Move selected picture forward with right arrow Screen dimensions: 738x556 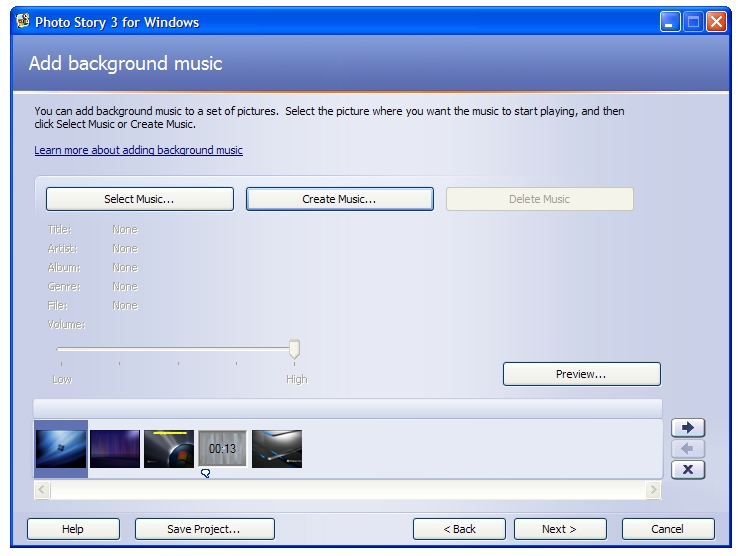point(688,427)
